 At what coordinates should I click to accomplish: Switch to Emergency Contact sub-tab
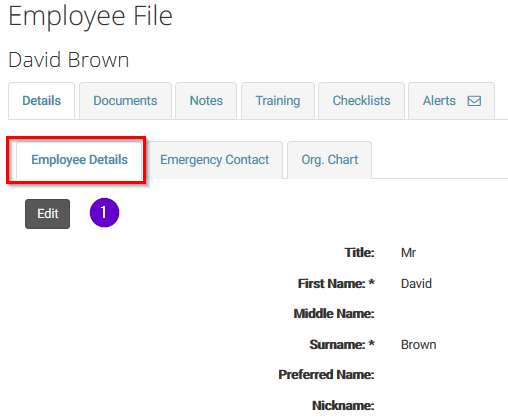click(x=215, y=160)
